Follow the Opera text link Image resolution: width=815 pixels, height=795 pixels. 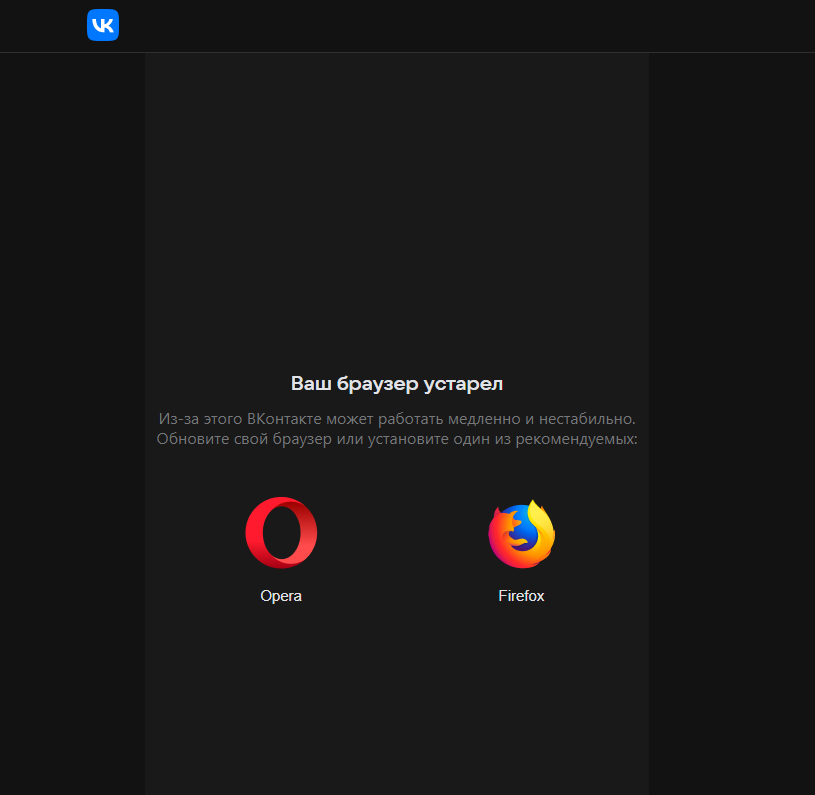[x=281, y=596]
